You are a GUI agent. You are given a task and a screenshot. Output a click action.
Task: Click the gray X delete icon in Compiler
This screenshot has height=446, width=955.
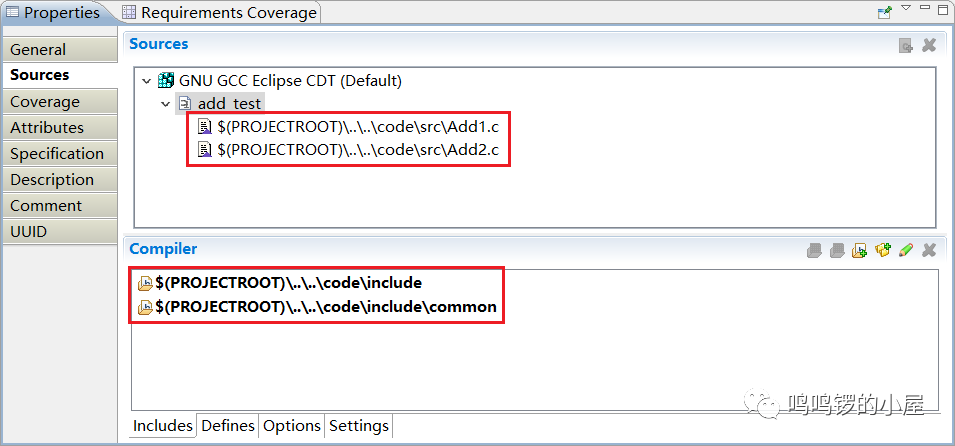[929, 250]
